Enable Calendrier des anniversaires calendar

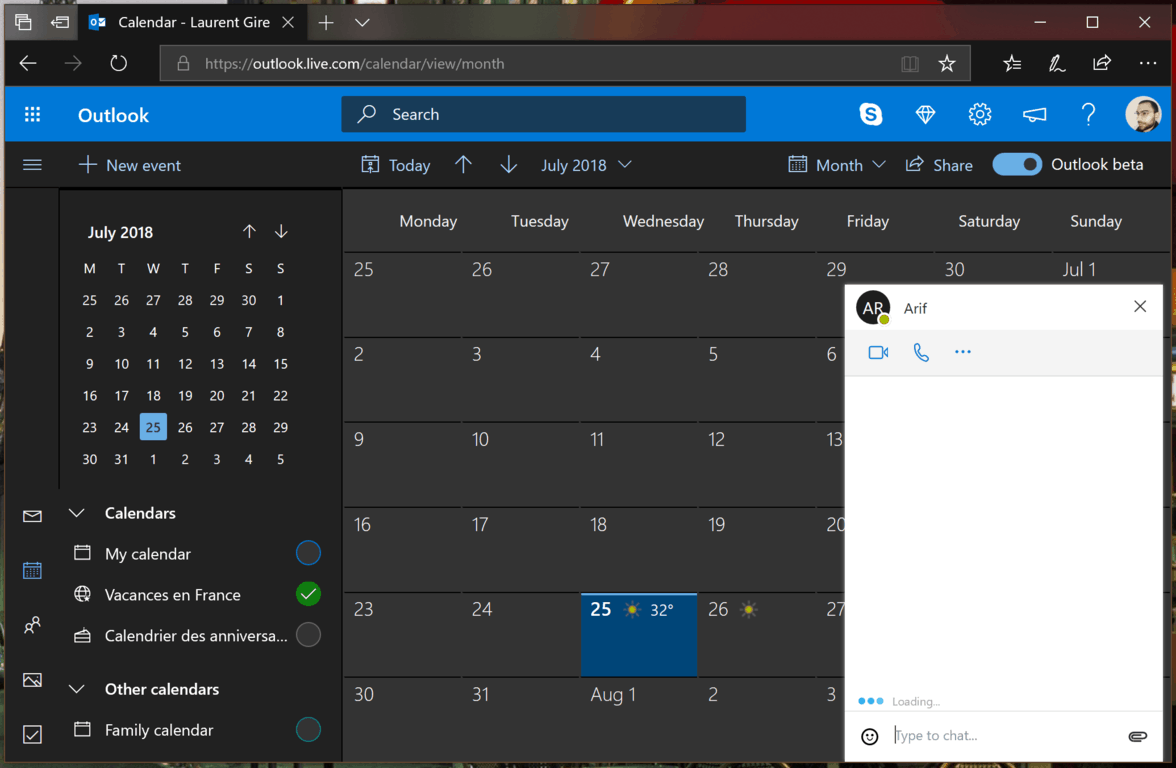308,635
